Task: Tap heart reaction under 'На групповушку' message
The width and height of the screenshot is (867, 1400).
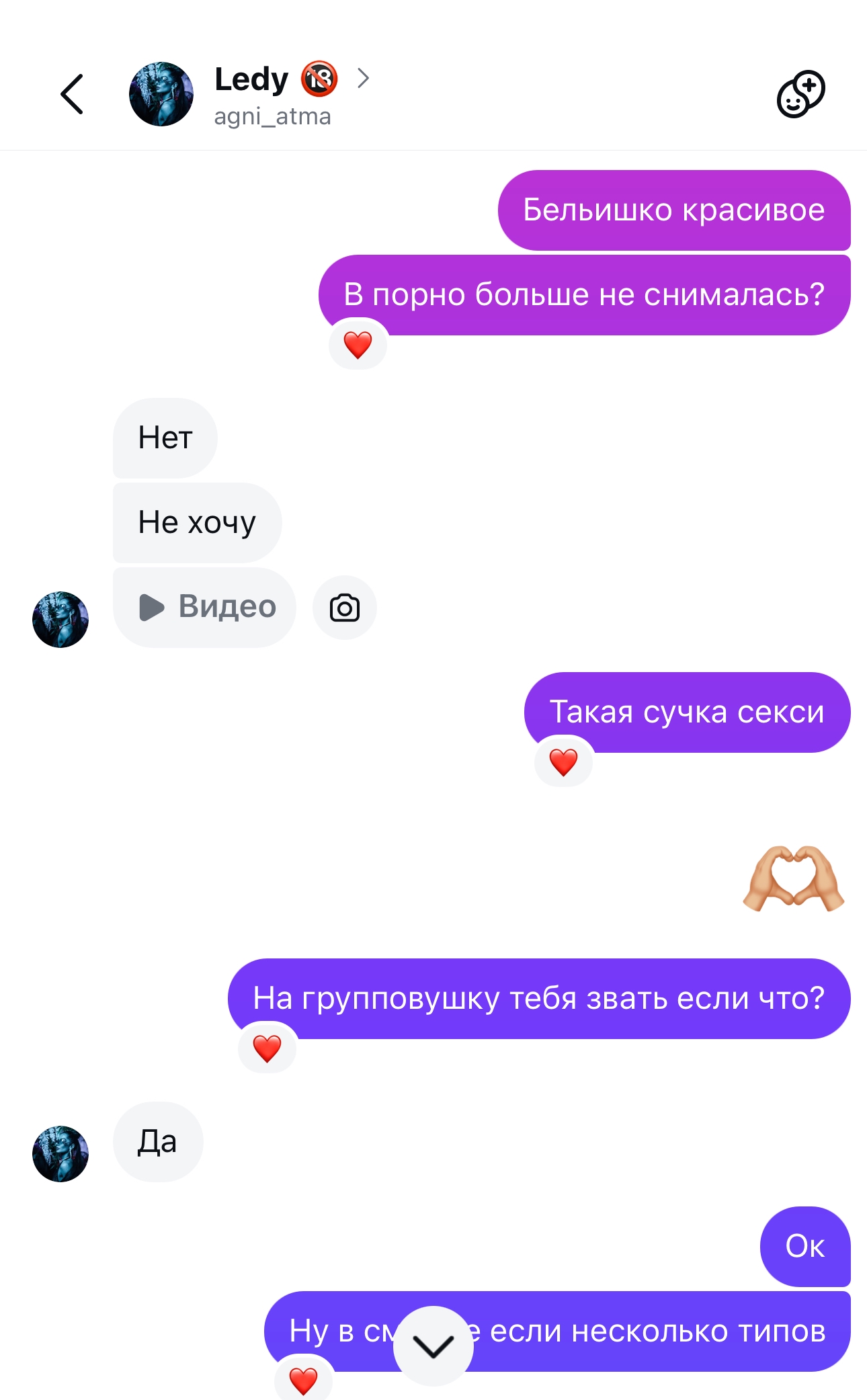Action: tap(267, 1048)
